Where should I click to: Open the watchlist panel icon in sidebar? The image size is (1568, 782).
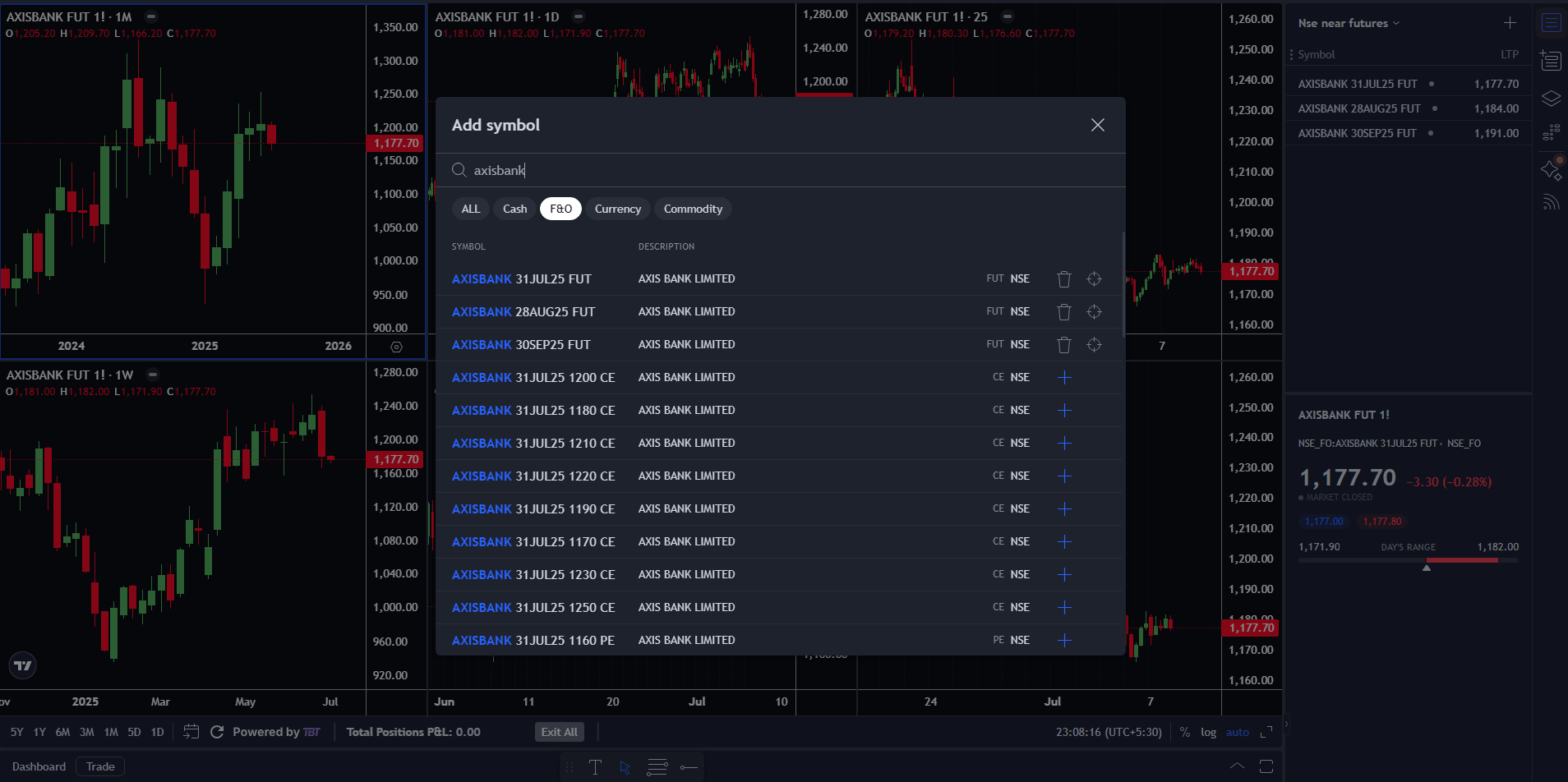tap(1551, 23)
